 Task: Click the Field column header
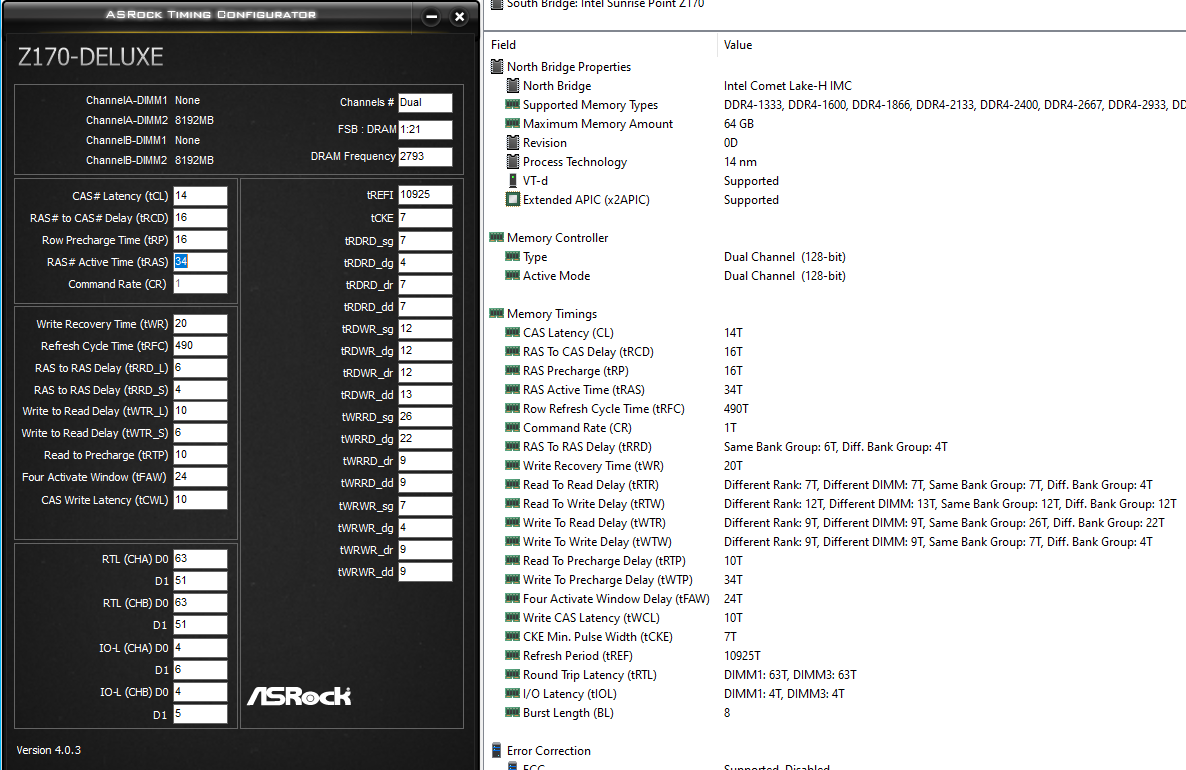pos(503,45)
